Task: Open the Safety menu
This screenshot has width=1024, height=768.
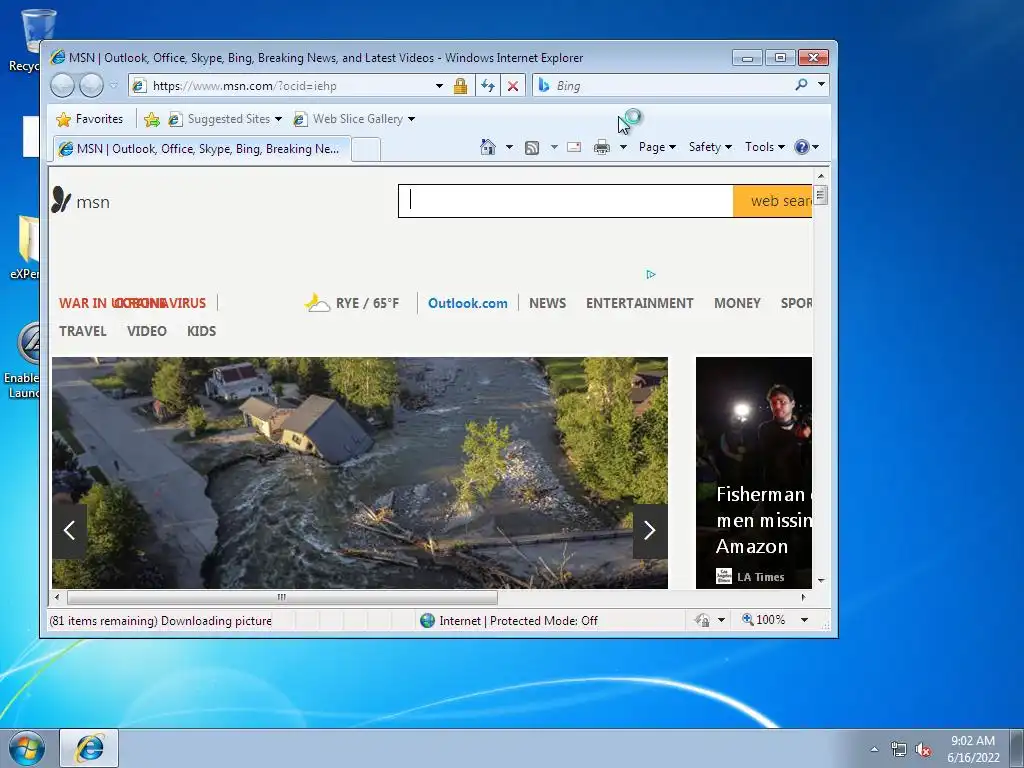Action: tap(711, 147)
